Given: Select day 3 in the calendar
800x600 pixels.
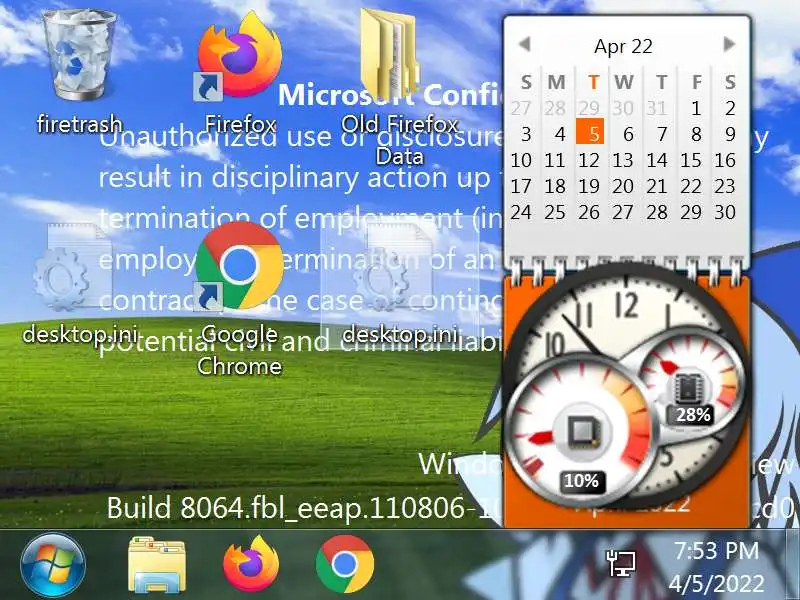Looking at the screenshot, I should tap(526, 134).
